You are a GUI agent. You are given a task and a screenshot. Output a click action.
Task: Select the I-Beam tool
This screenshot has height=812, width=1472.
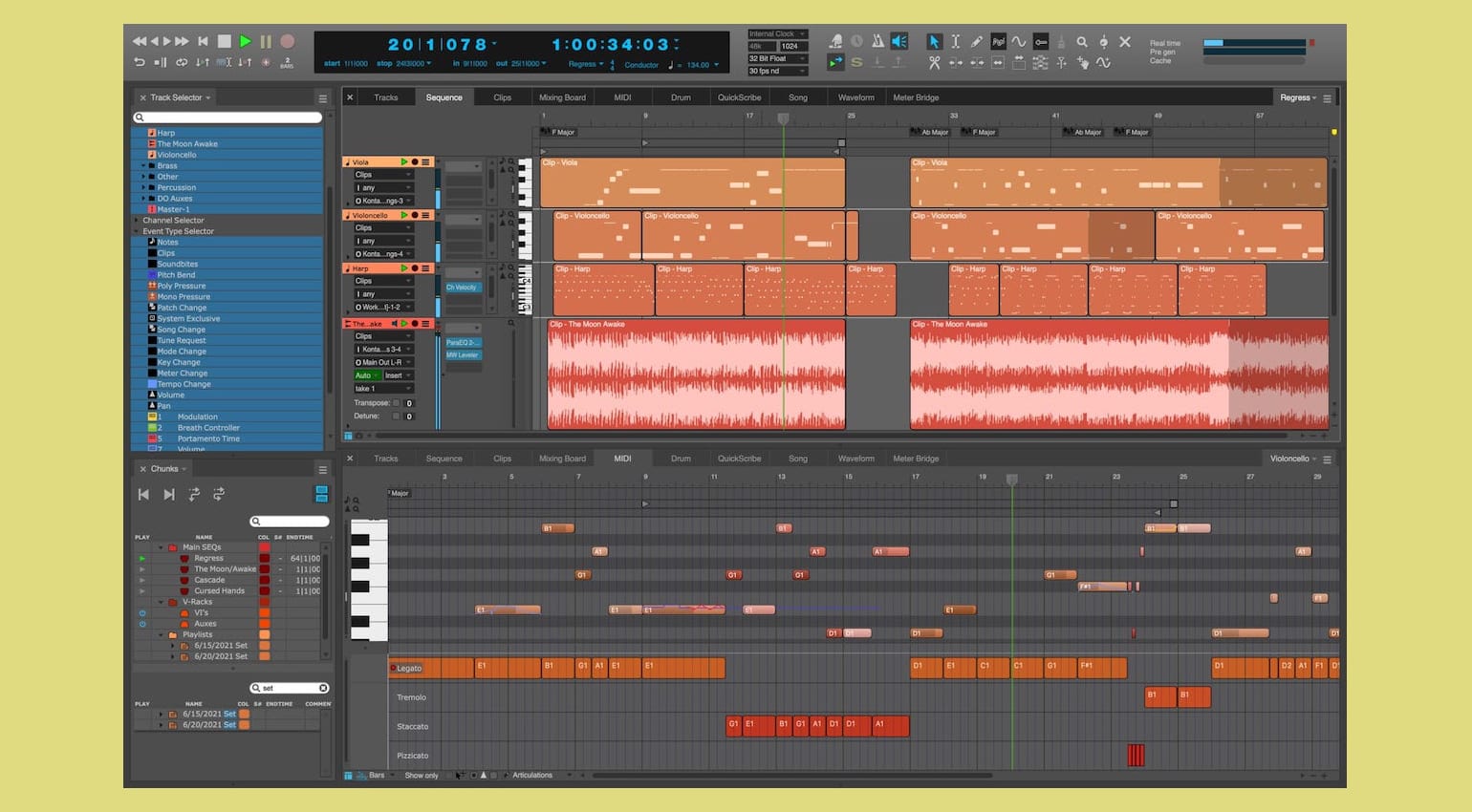pyautogui.click(x=955, y=41)
